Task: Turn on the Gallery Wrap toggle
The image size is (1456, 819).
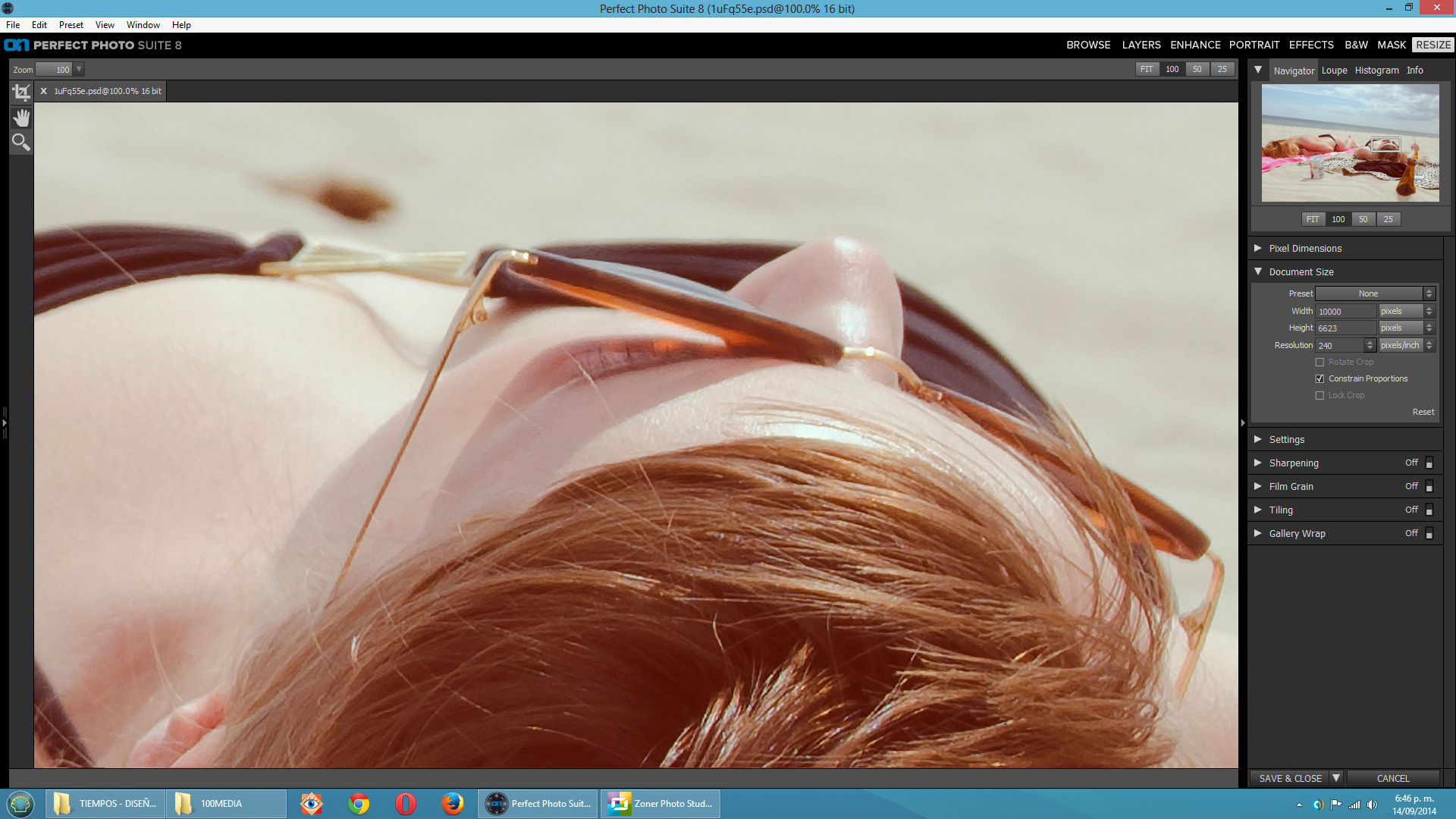Action: [1429, 533]
